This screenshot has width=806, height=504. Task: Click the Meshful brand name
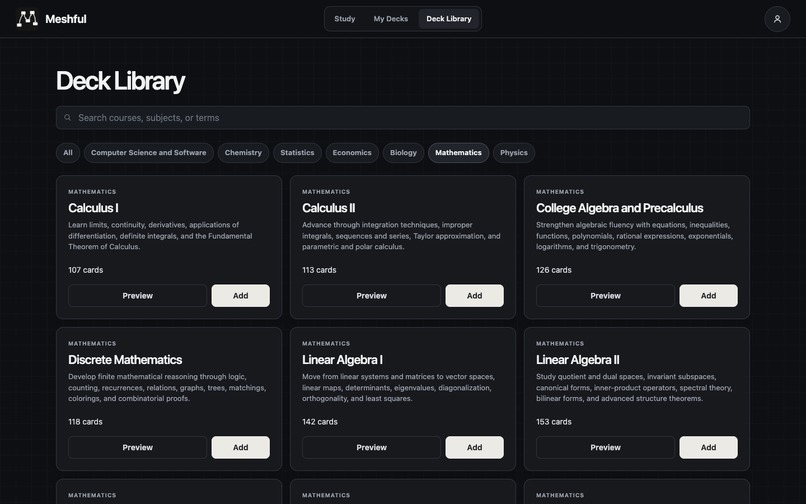(66, 19)
